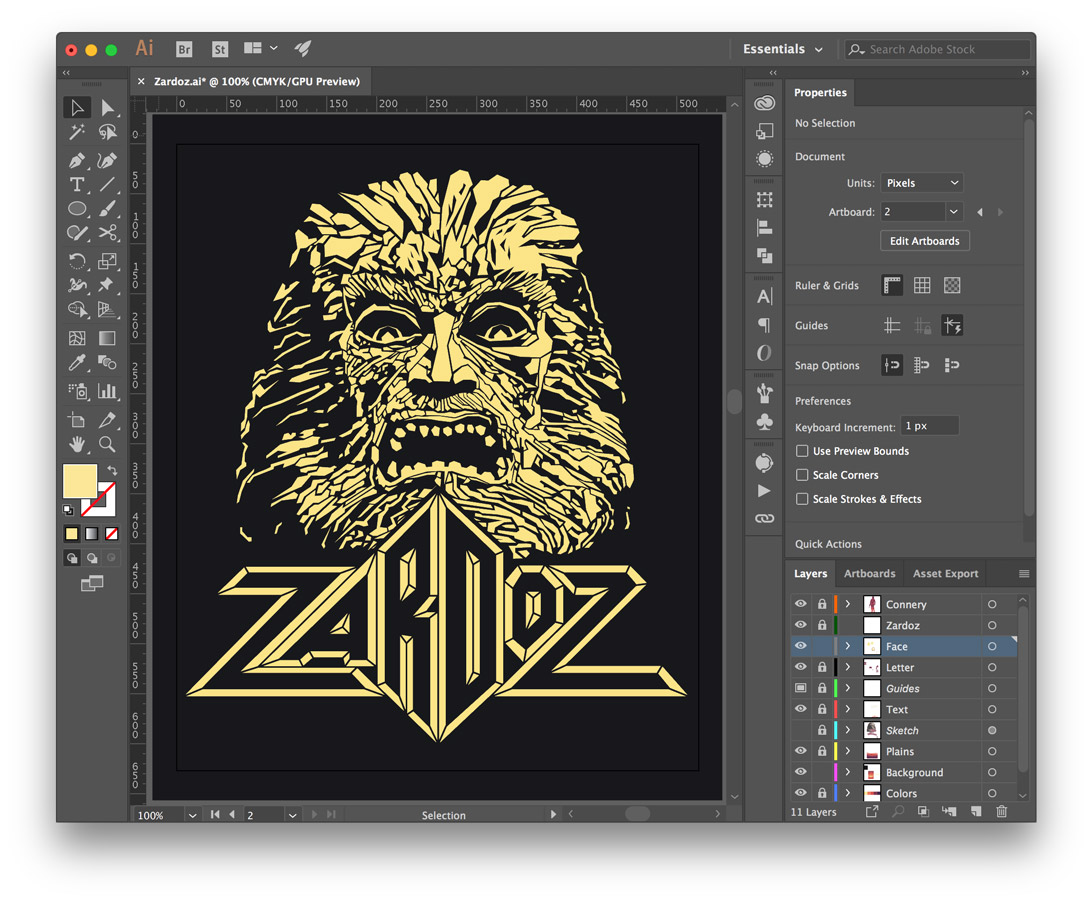Select the Gradient tool
Screen dimensions: 1092x902
tap(107, 338)
